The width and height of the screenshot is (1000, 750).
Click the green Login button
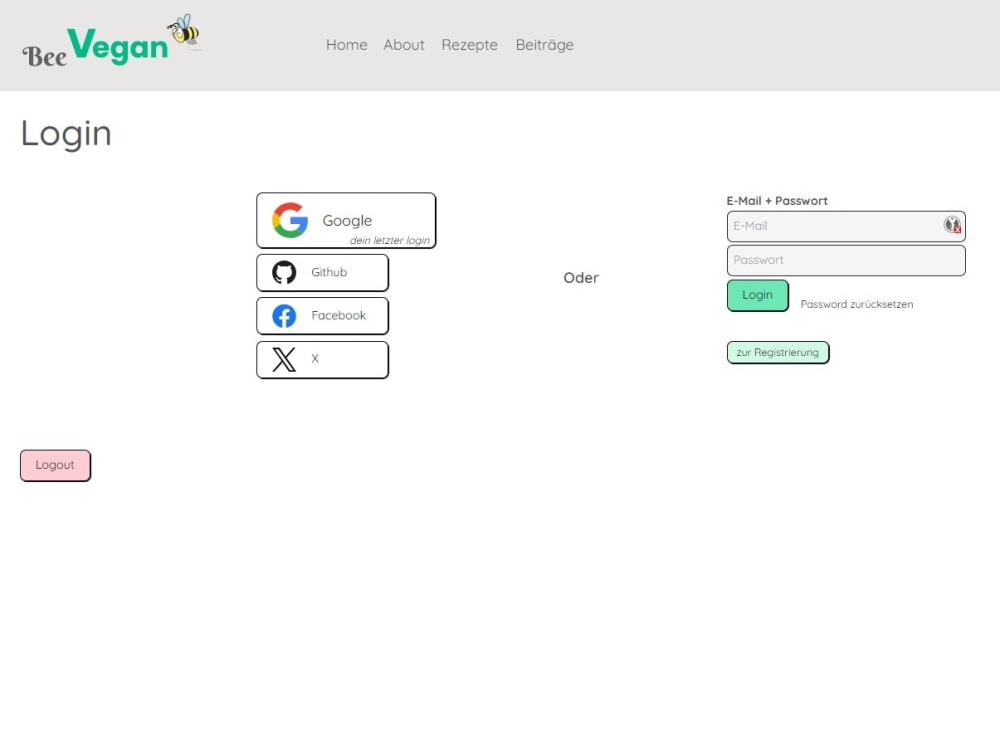pyautogui.click(x=758, y=295)
